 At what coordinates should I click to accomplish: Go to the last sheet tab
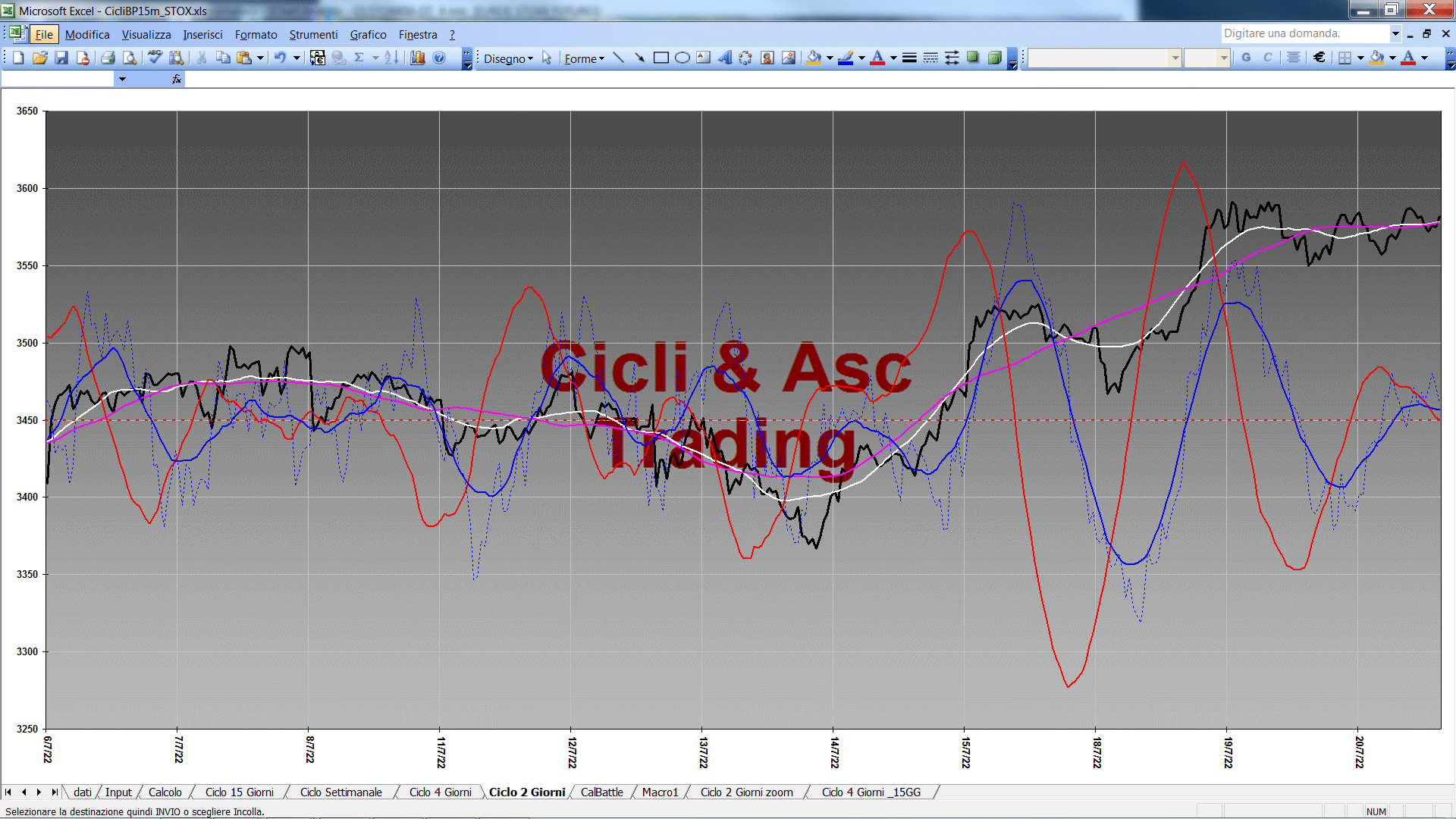54,792
